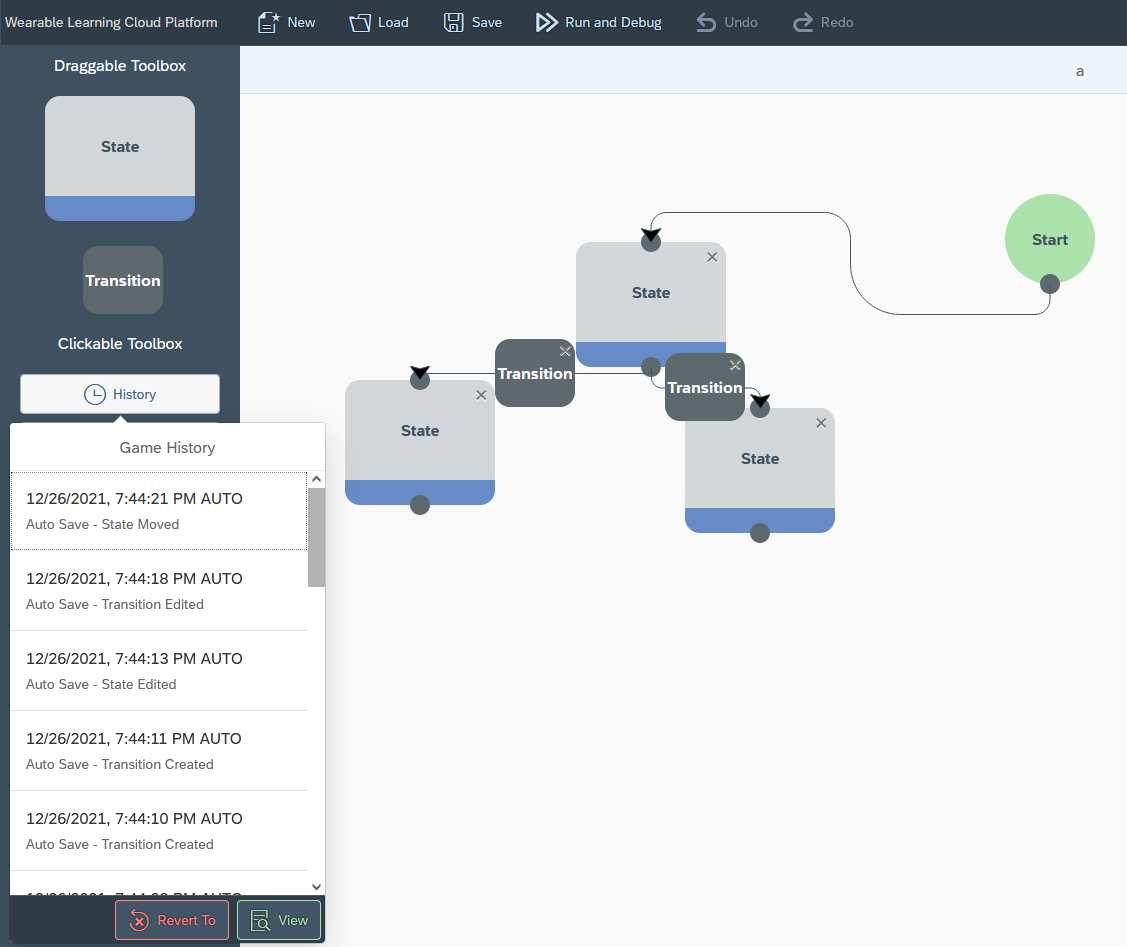Delete the topmost State node via its × icon

[712, 257]
